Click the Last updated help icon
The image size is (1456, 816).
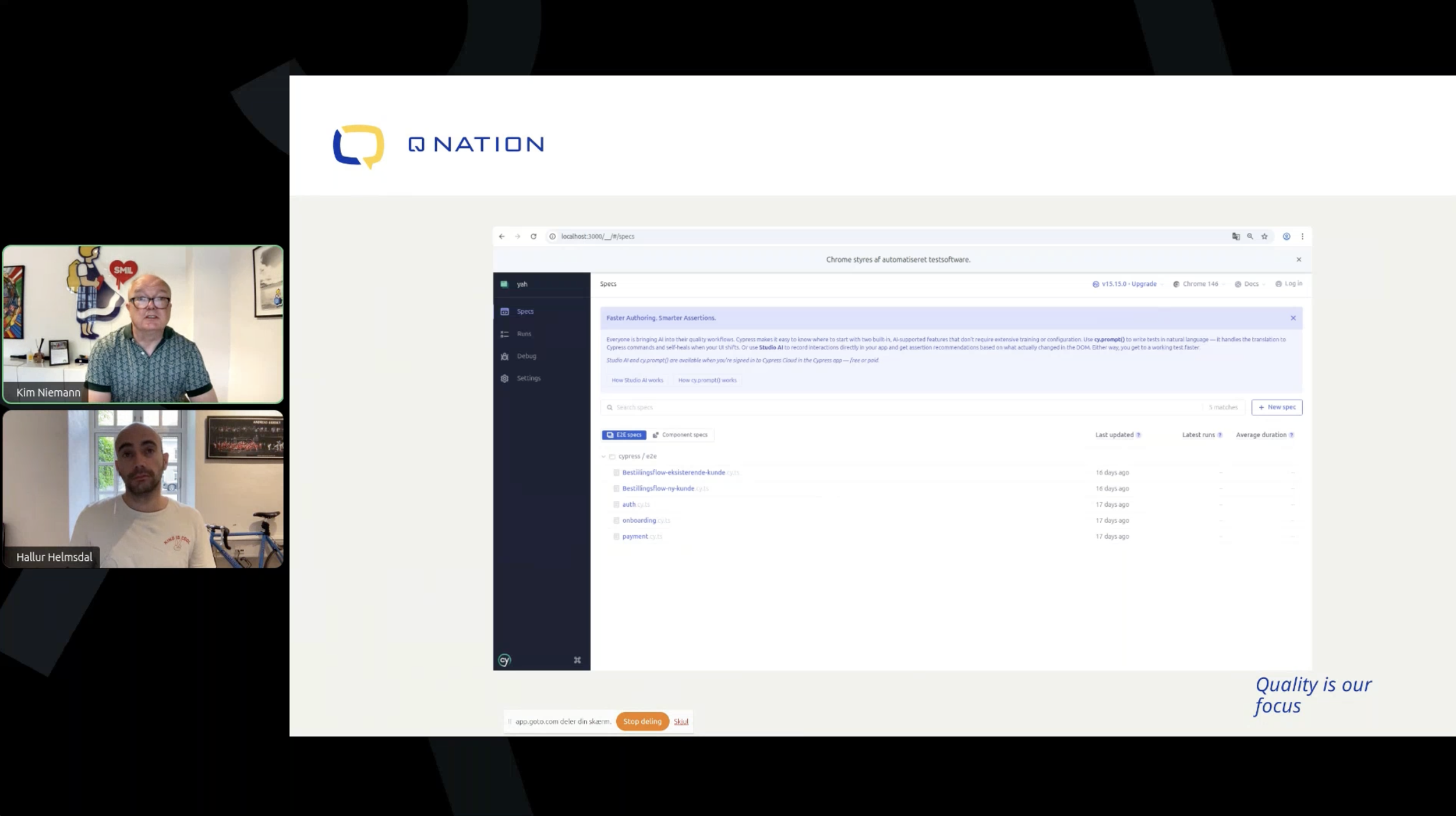tap(1138, 435)
